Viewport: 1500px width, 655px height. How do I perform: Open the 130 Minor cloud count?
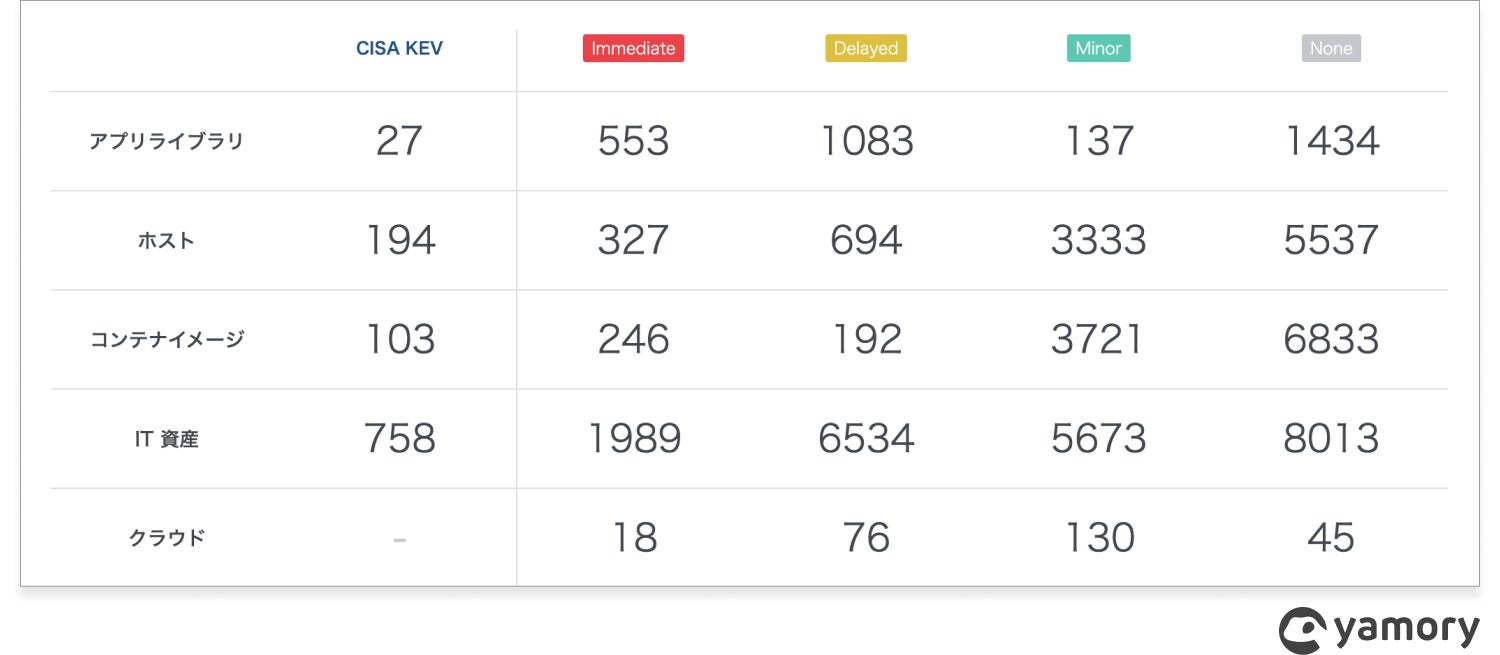1098,537
